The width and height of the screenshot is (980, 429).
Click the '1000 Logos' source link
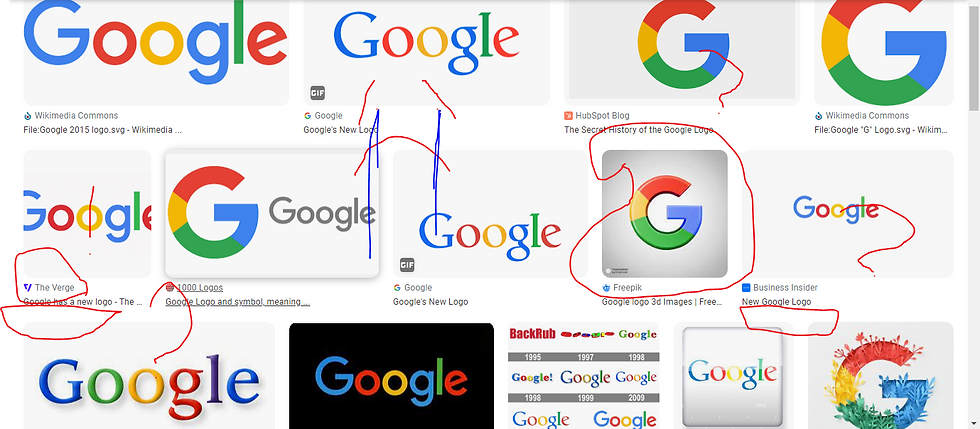[199, 288]
